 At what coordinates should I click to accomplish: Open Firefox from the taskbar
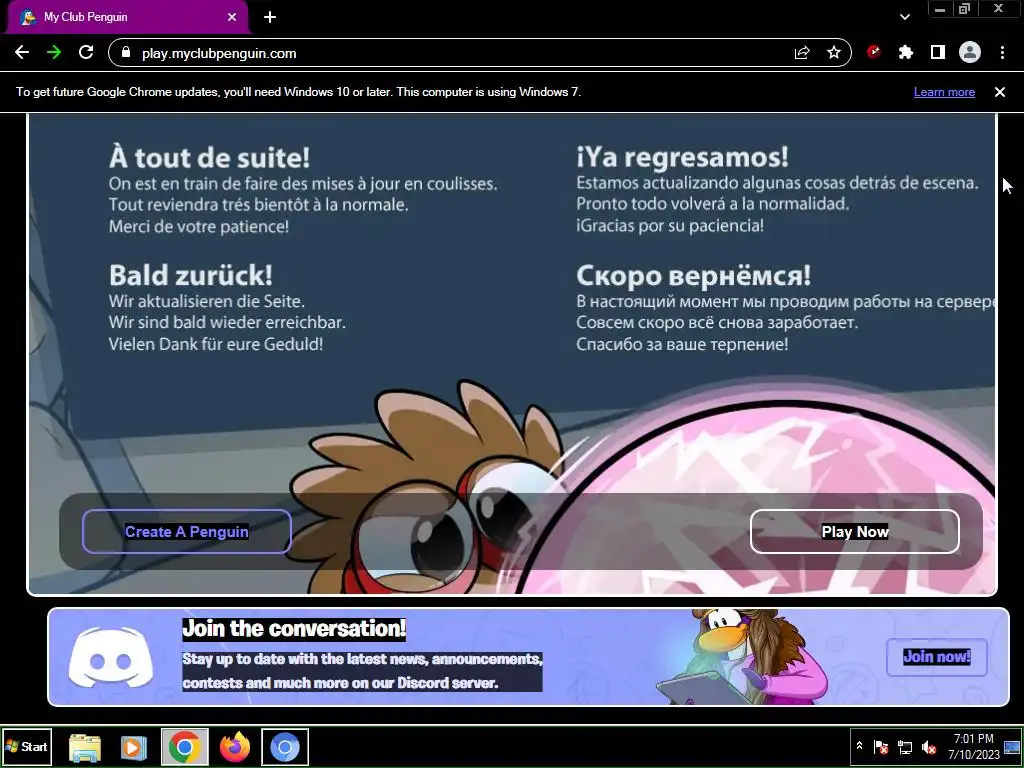tap(234, 747)
